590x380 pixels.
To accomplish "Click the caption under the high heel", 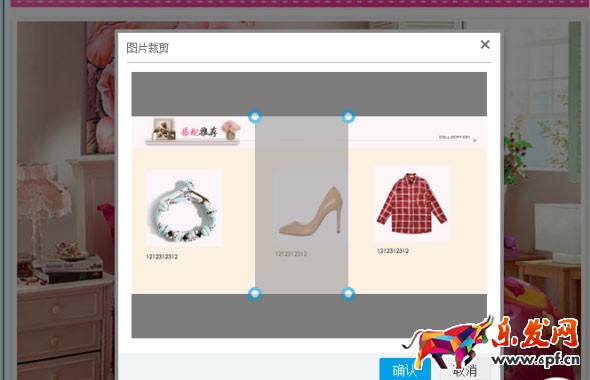I will click(x=291, y=254).
